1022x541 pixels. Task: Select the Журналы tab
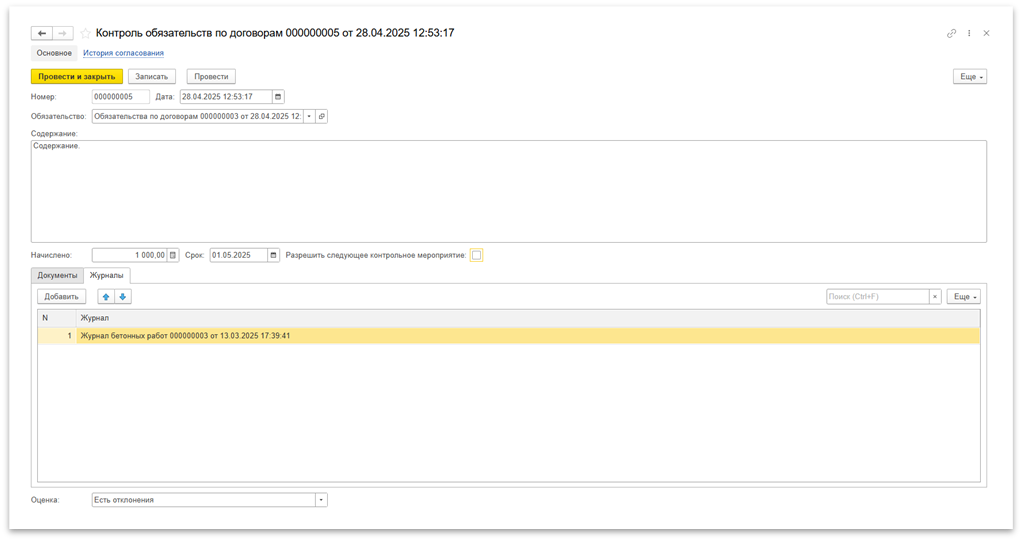pyautogui.click(x=106, y=275)
